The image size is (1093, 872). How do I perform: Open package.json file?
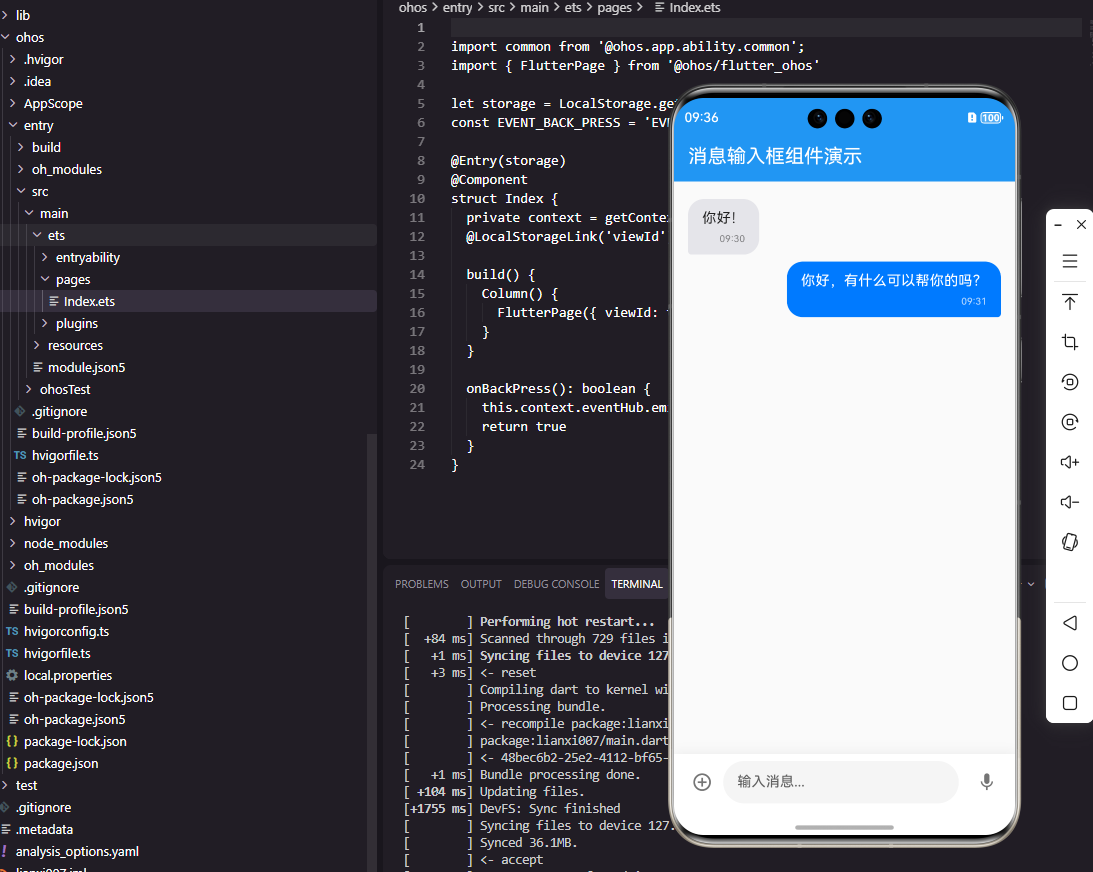(x=61, y=763)
